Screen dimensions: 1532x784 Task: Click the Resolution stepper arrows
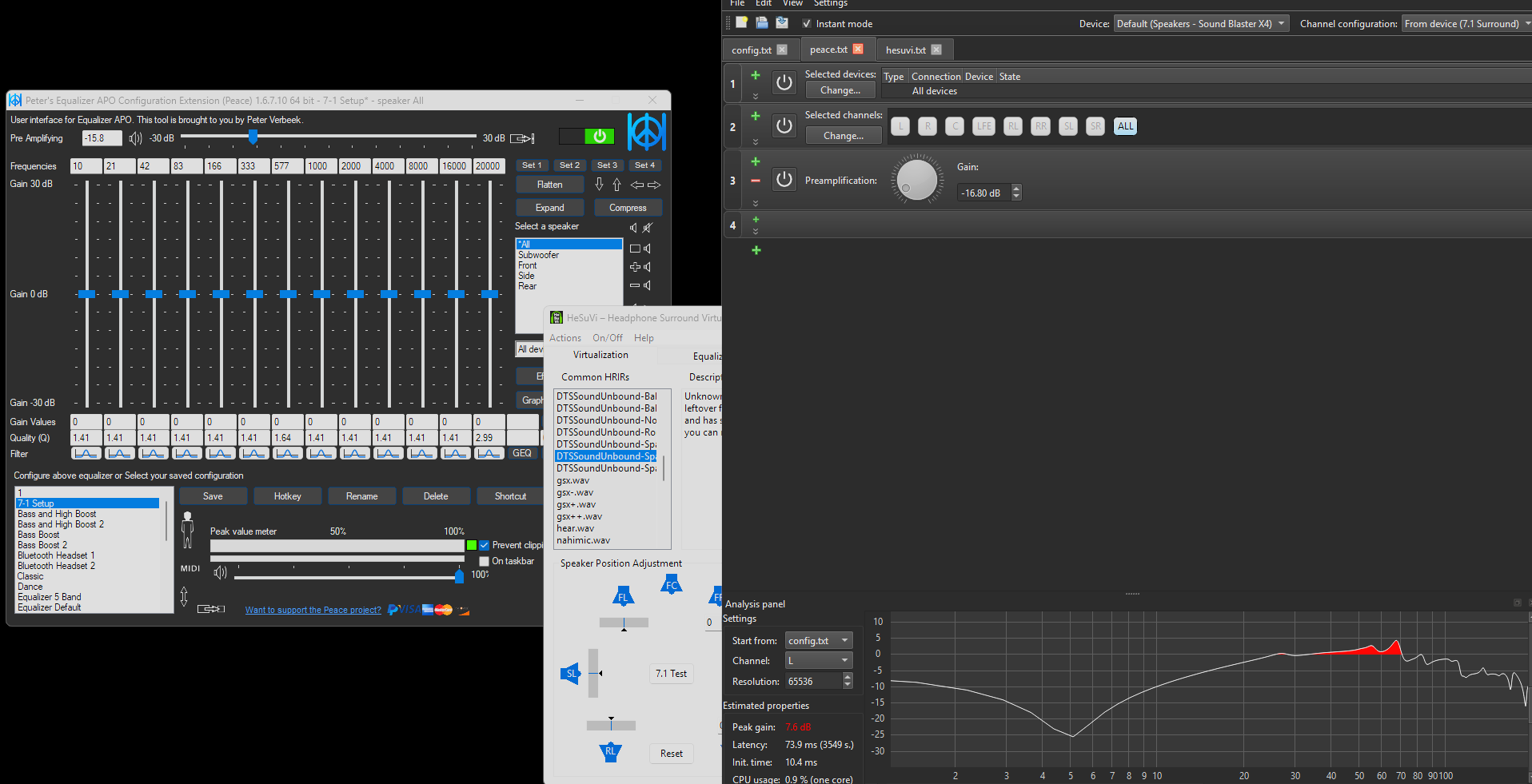(848, 681)
